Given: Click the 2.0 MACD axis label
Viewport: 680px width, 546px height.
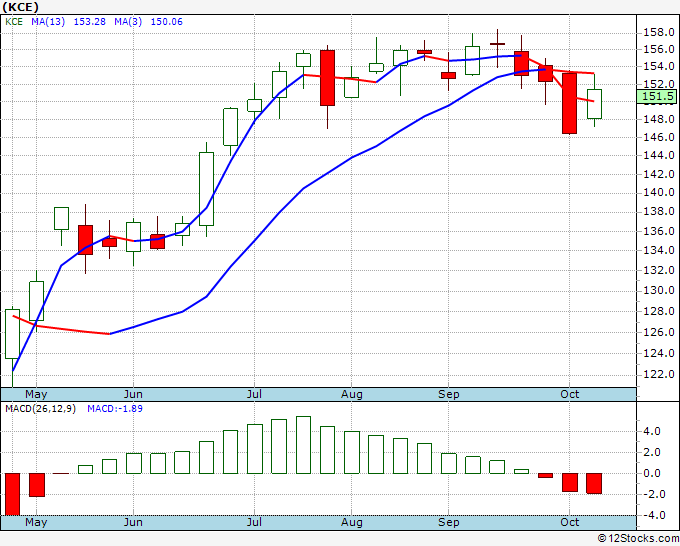Looking at the screenshot, I should [x=652, y=452].
